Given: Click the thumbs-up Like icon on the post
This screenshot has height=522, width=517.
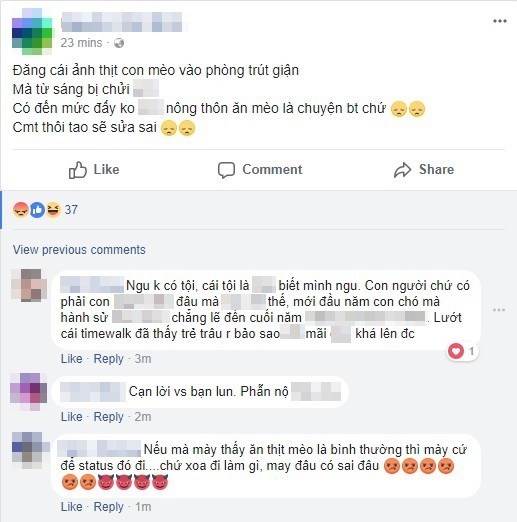Looking at the screenshot, I should click(77, 170).
